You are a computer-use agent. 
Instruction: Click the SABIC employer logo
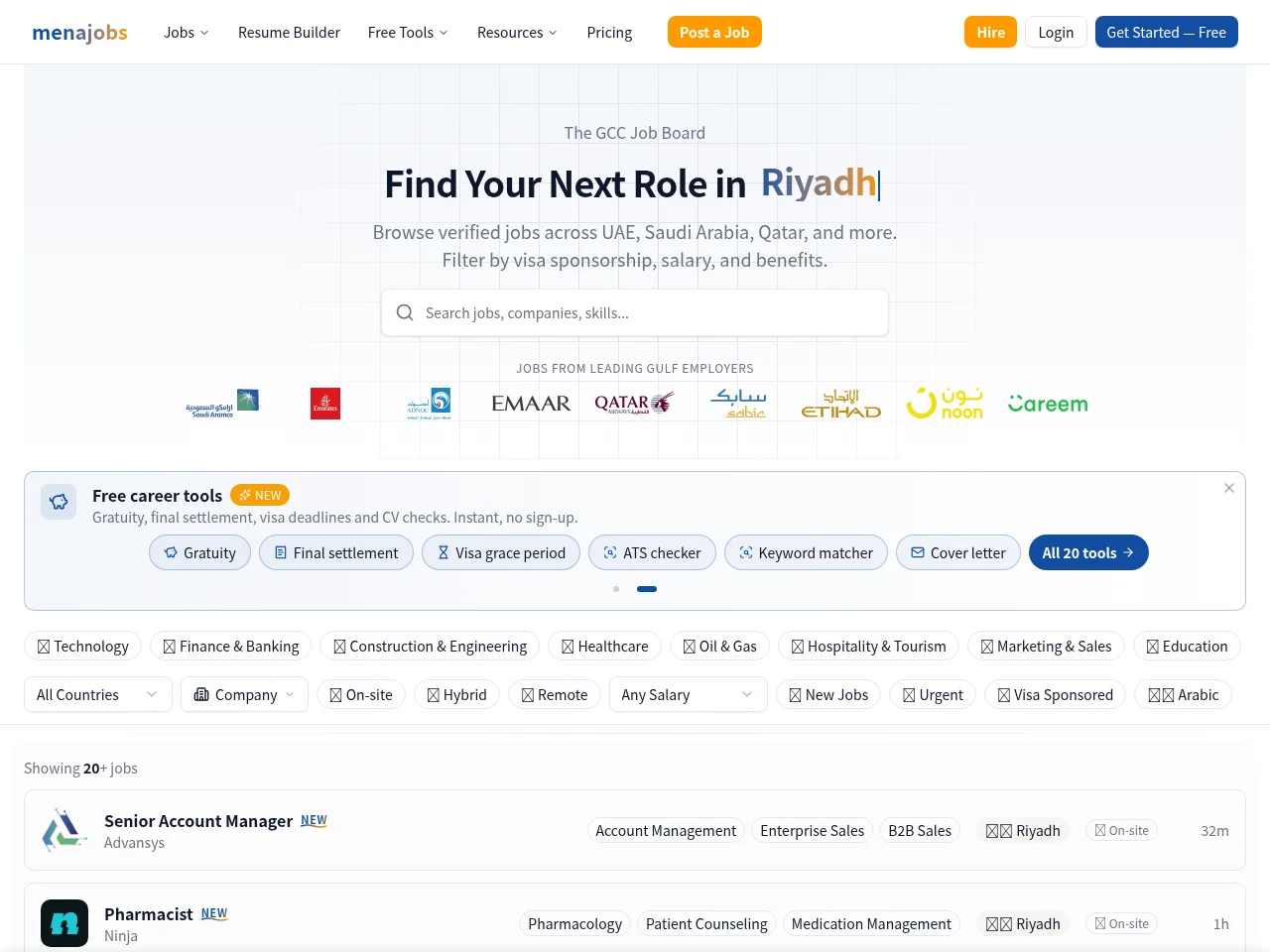[x=738, y=404]
